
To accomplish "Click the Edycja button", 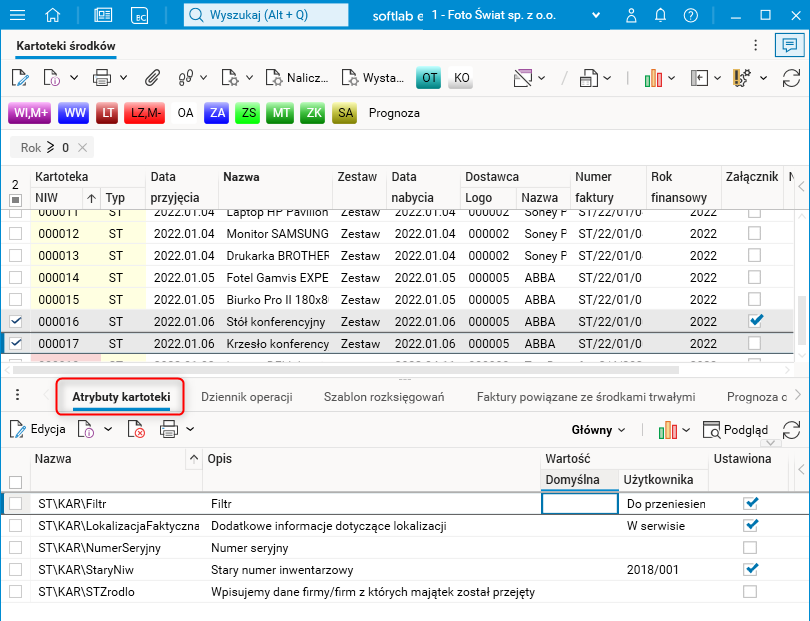I will tap(37, 430).
